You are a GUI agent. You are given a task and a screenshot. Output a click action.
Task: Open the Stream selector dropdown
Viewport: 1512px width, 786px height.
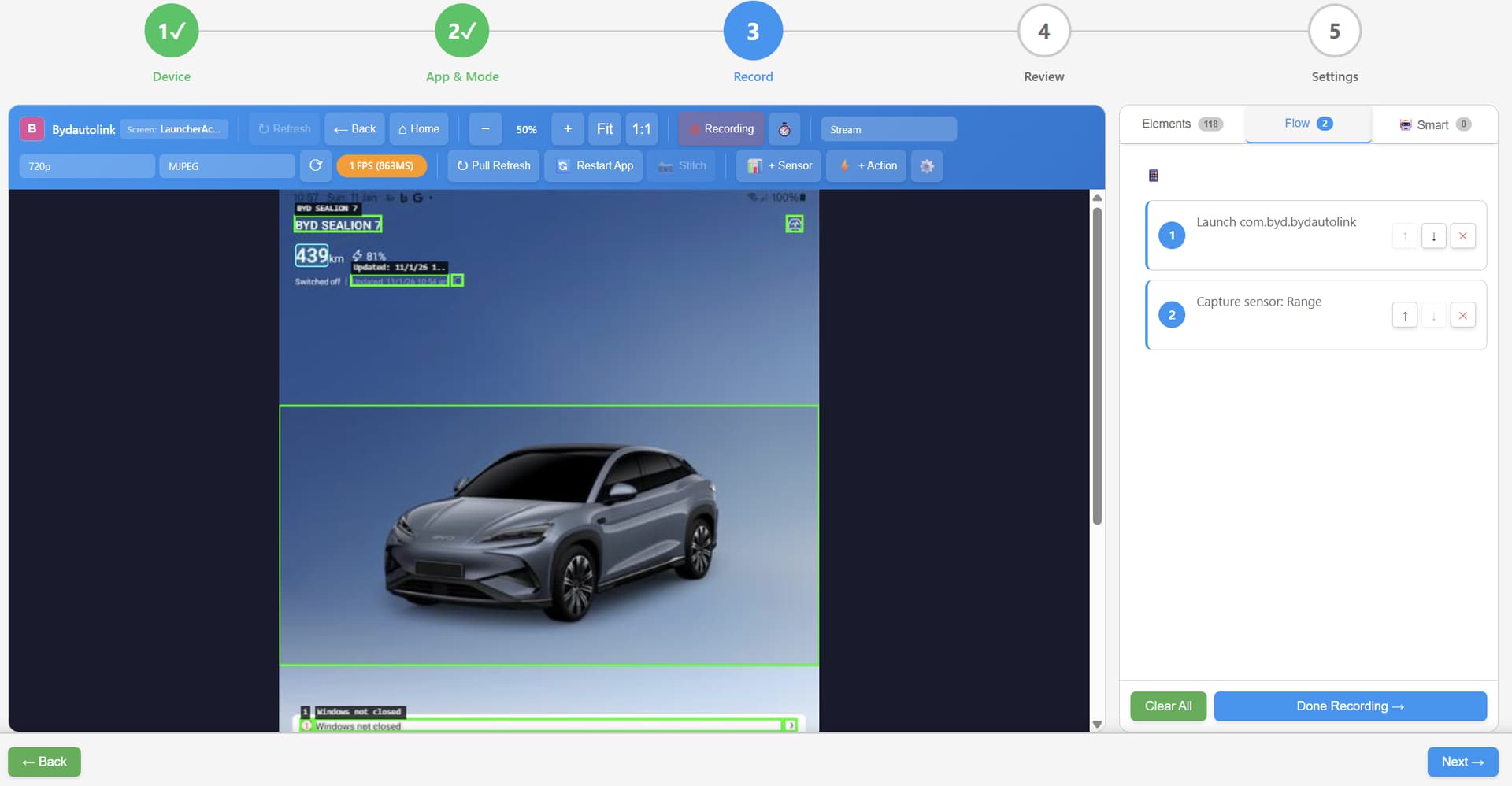(888, 129)
